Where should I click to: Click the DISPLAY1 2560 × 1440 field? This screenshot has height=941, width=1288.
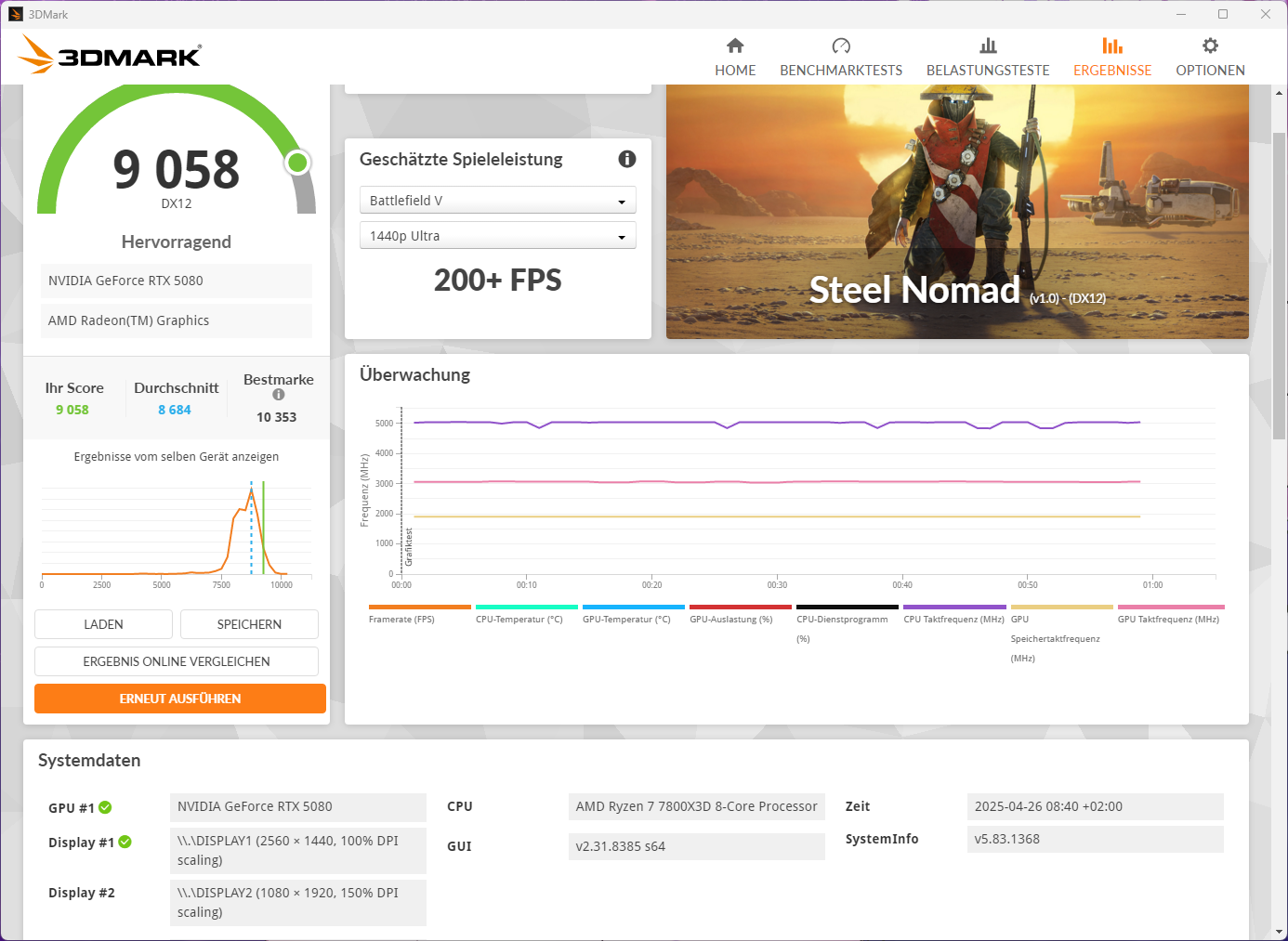(298, 851)
